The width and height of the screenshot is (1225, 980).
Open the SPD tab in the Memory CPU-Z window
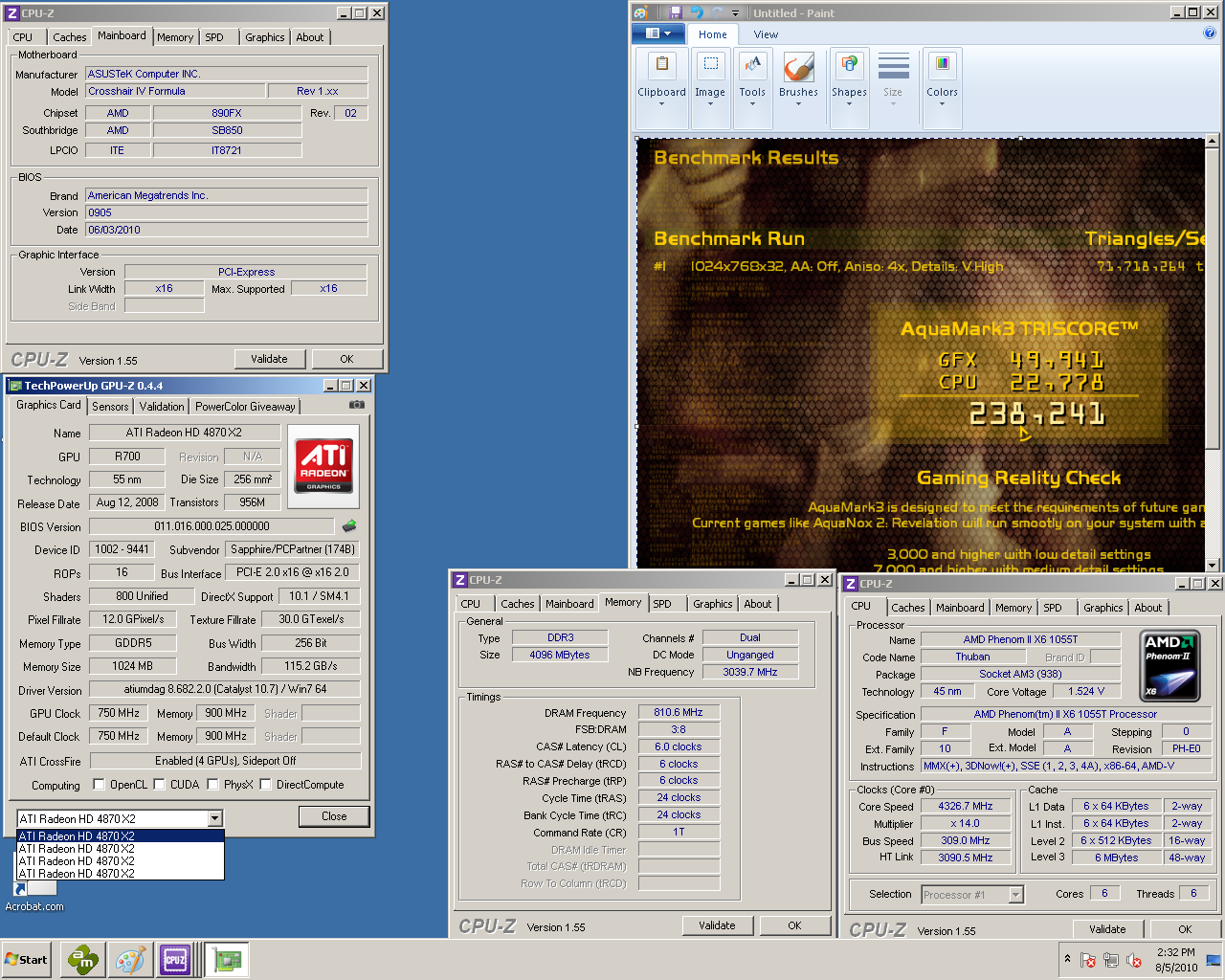pos(662,604)
